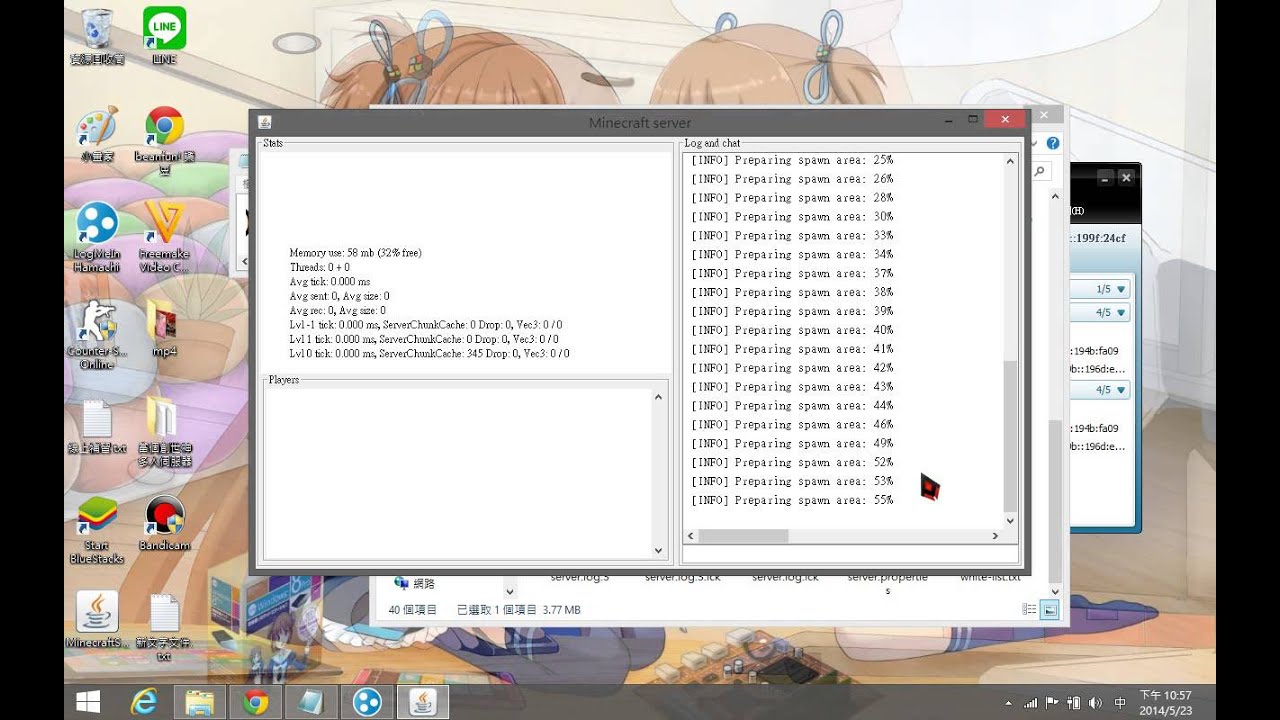This screenshot has height=720, width=1280.
Task: Click the 'Lvl 0 tick' ServerChunkCache 345 line
Action: [x=430, y=354]
